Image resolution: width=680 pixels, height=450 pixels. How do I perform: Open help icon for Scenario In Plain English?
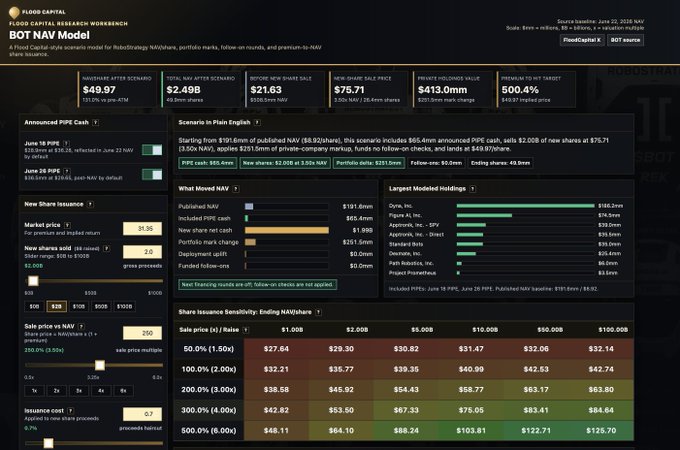coord(257,123)
